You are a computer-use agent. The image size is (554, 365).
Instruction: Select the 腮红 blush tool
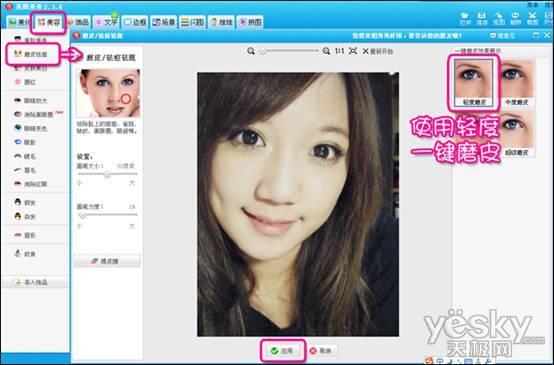(x=25, y=82)
